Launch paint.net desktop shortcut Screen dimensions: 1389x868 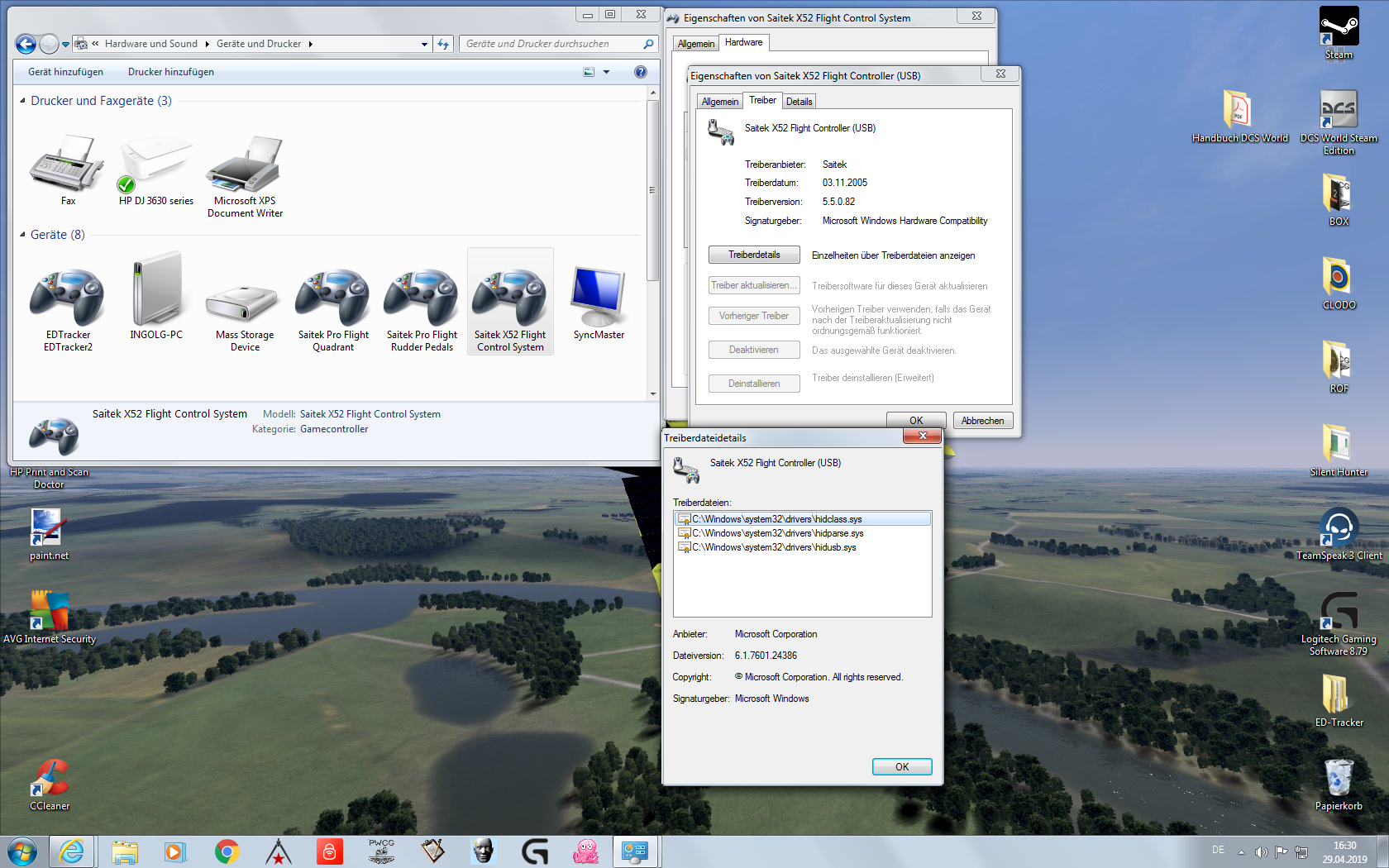(x=50, y=534)
